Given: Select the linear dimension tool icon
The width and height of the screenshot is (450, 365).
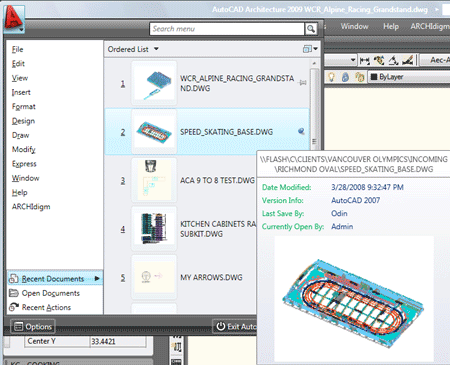Looking at the screenshot, I should pyautogui.click(x=364, y=60).
